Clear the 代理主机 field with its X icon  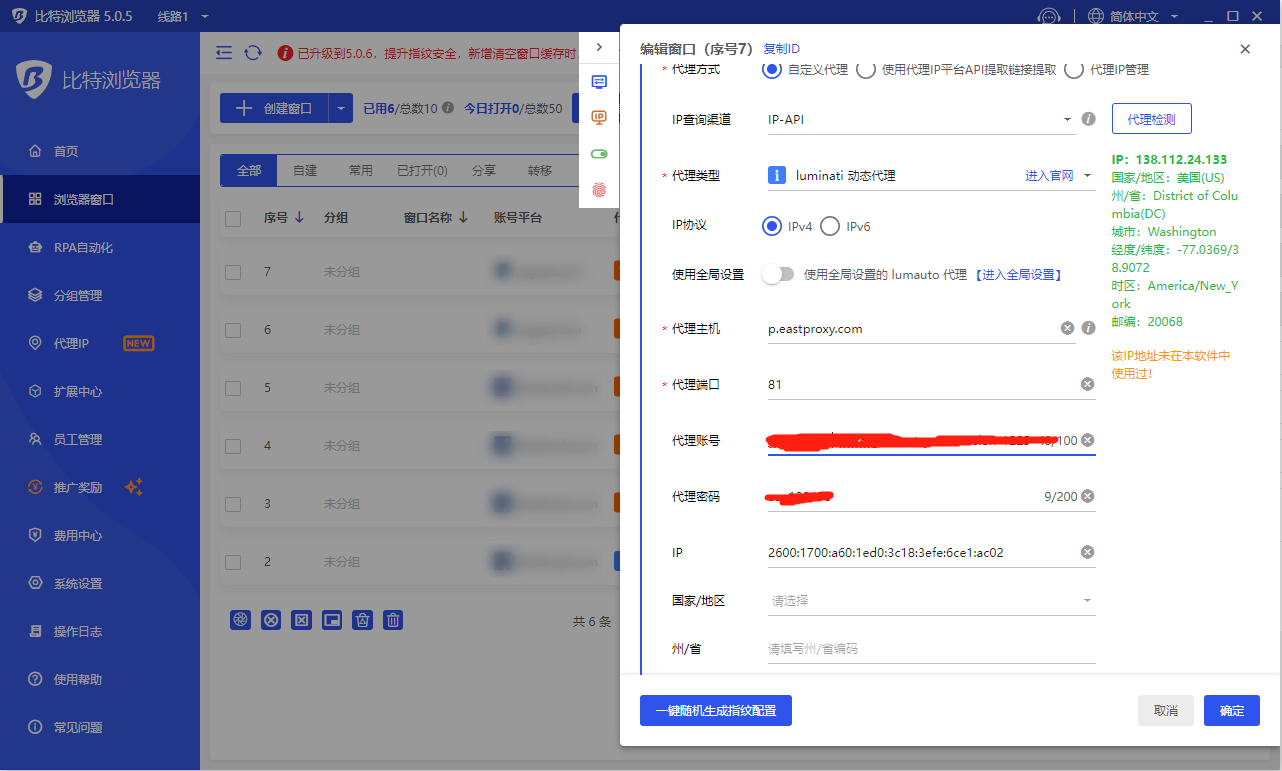click(x=1067, y=328)
